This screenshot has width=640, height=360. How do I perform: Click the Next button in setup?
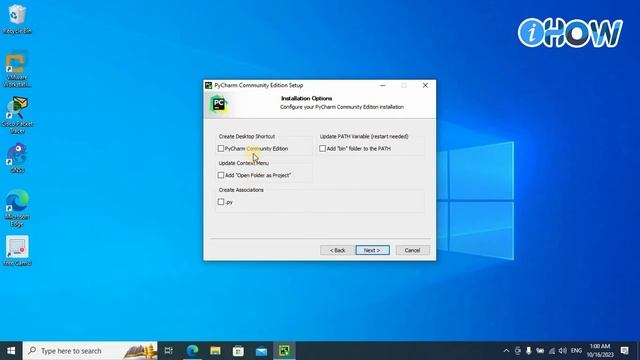(372, 250)
